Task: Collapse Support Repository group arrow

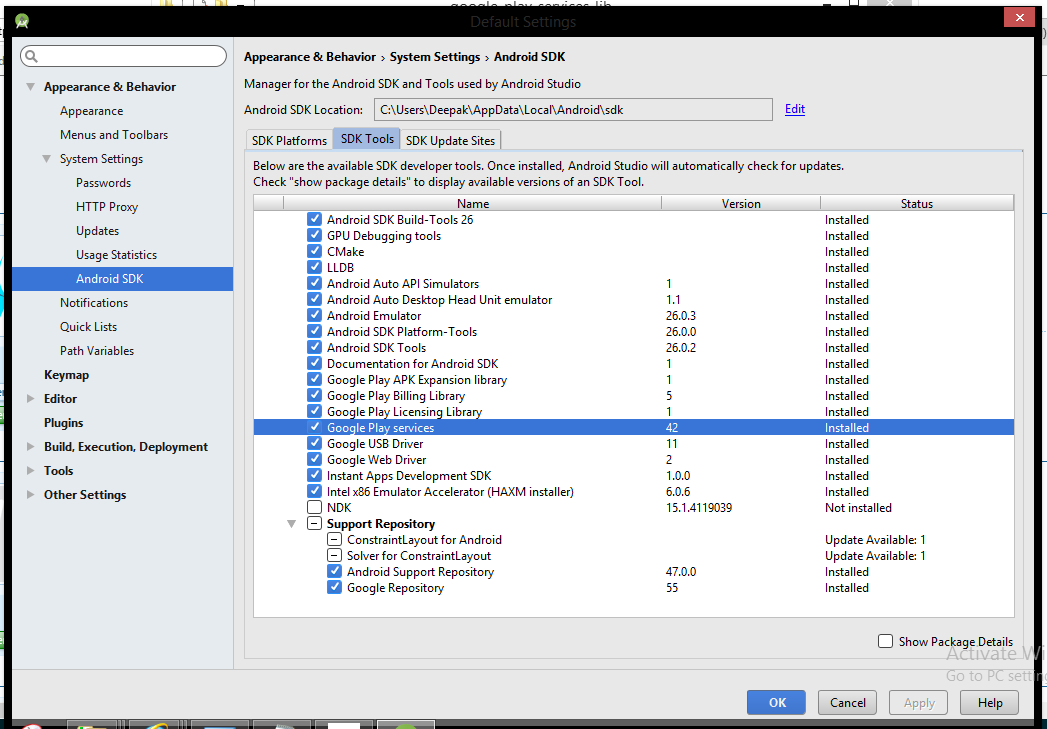Action: pyautogui.click(x=292, y=524)
